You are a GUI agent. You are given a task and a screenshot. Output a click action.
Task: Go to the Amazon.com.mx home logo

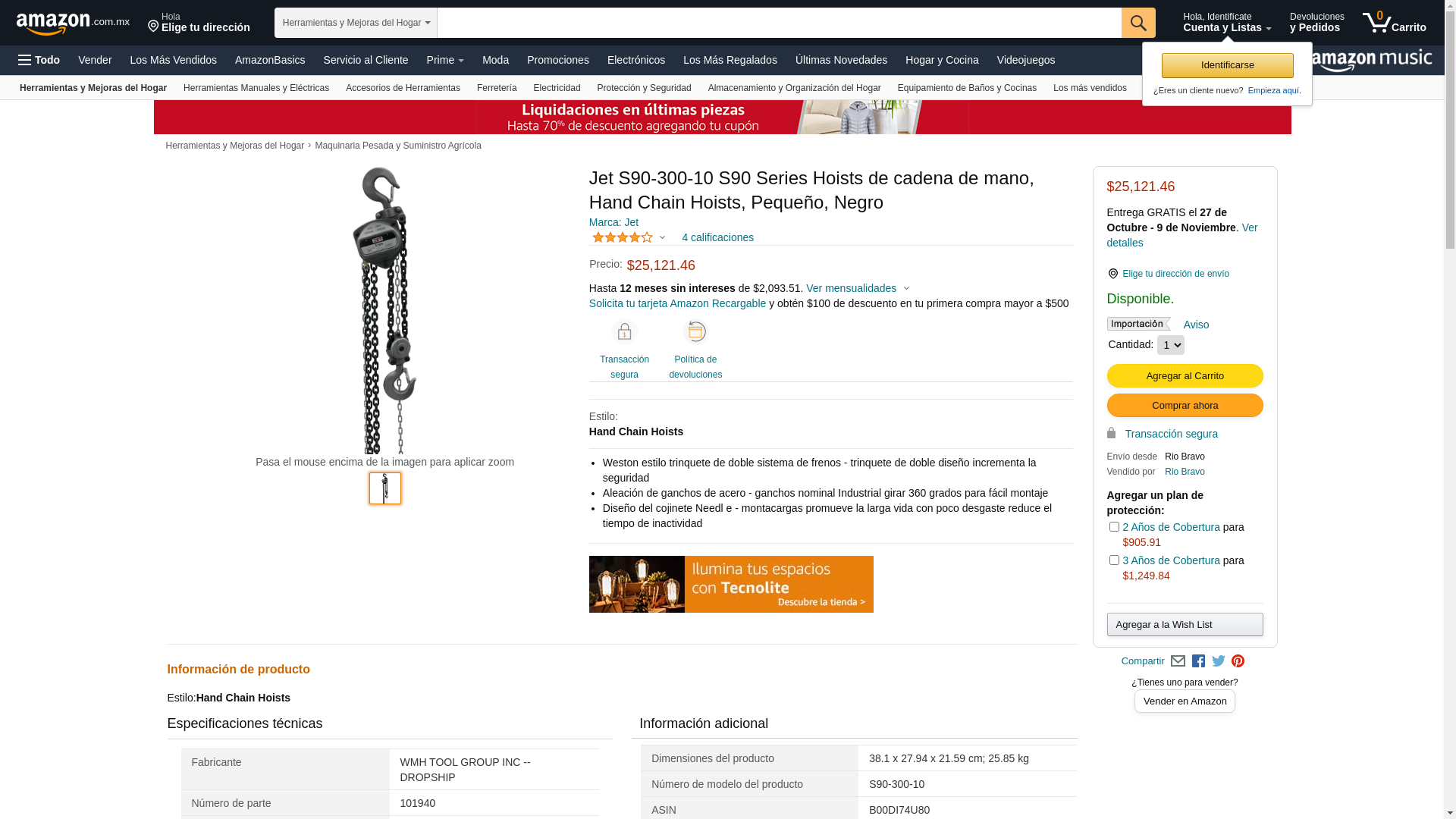click(73, 24)
